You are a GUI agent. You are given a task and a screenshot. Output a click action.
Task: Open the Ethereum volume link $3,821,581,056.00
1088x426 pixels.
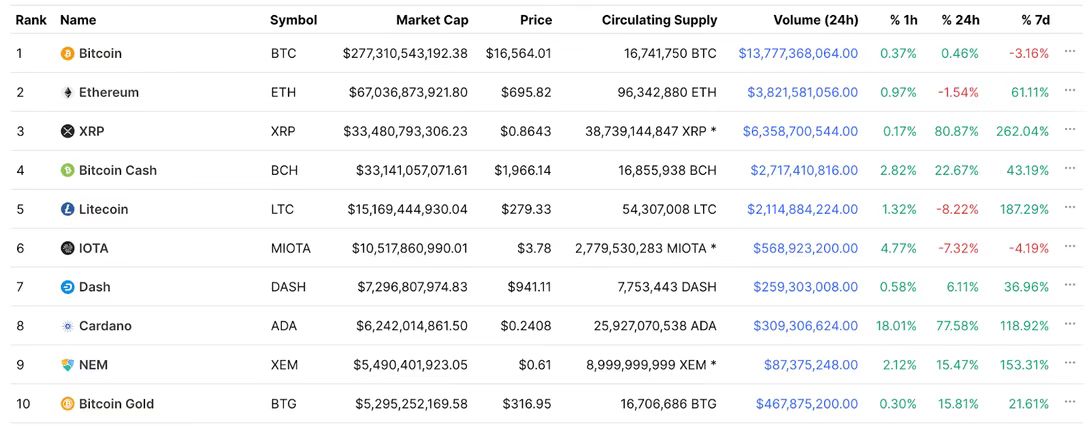tap(802, 92)
